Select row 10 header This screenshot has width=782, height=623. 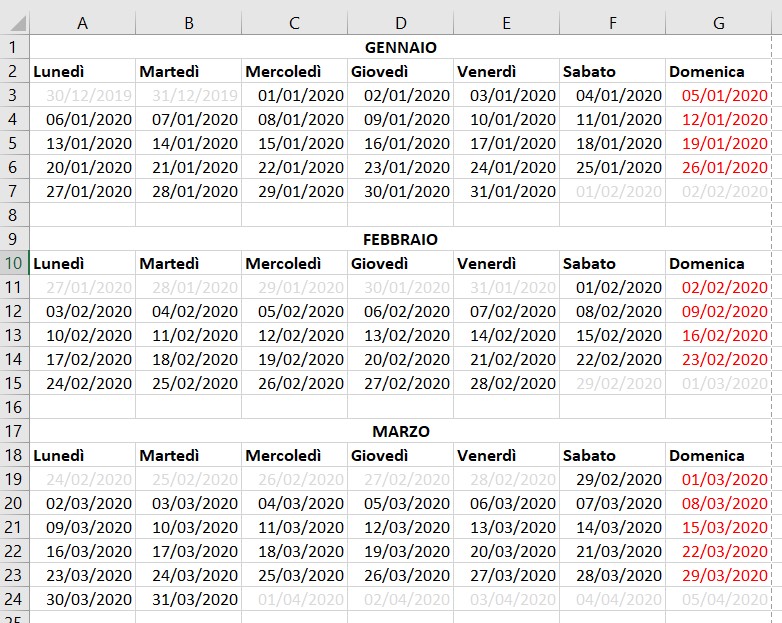click(14, 264)
